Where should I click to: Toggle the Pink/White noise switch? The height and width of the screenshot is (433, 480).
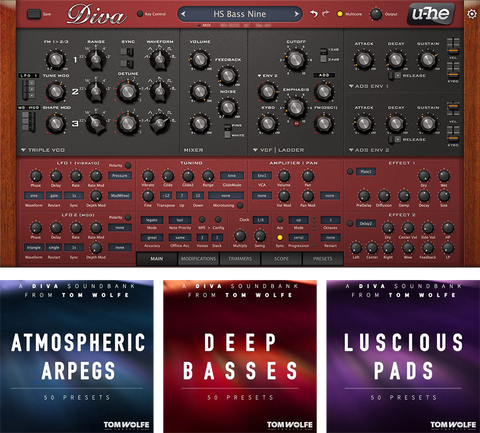point(227,131)
